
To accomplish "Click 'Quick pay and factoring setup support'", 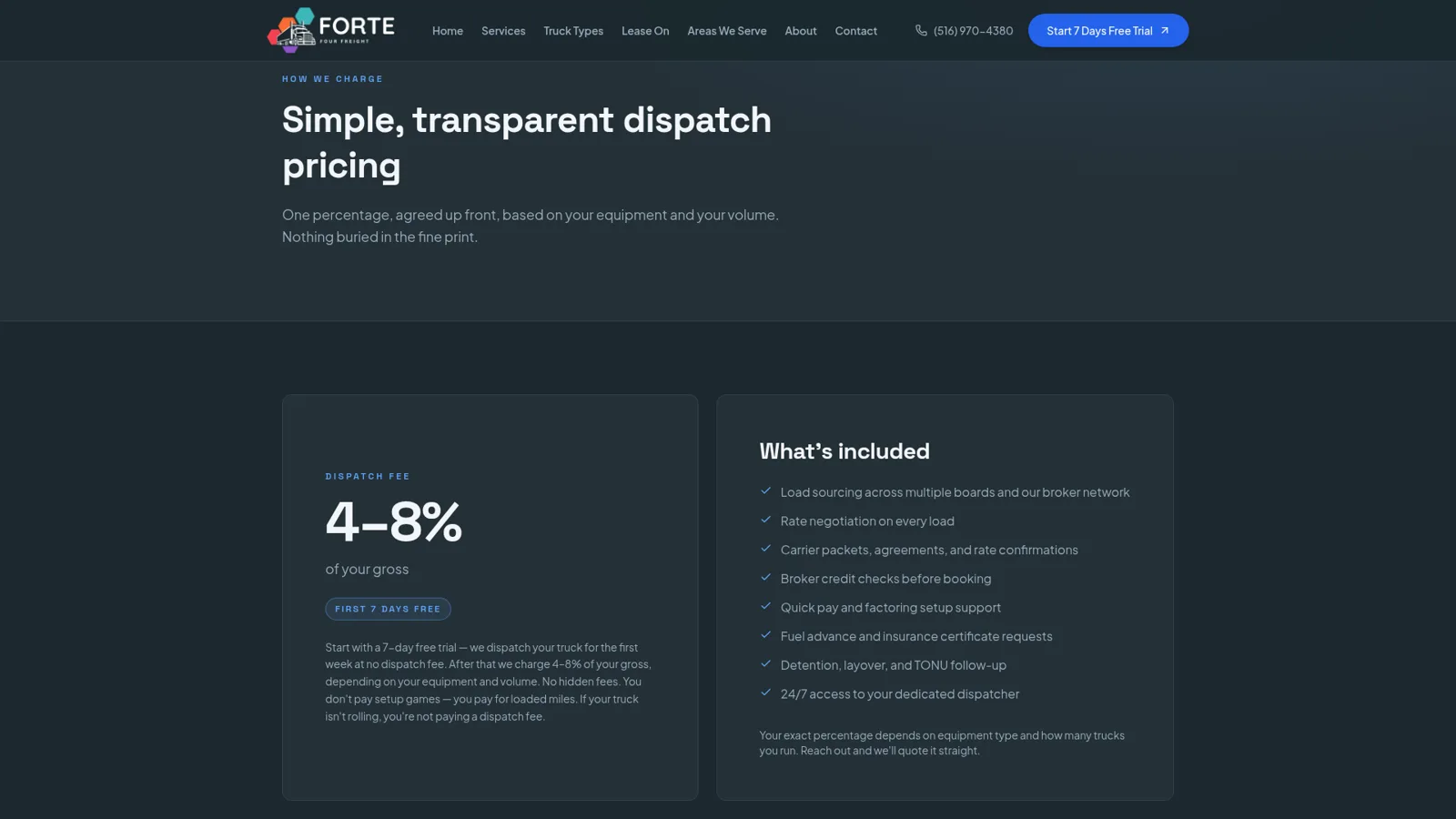I will 890,607.
